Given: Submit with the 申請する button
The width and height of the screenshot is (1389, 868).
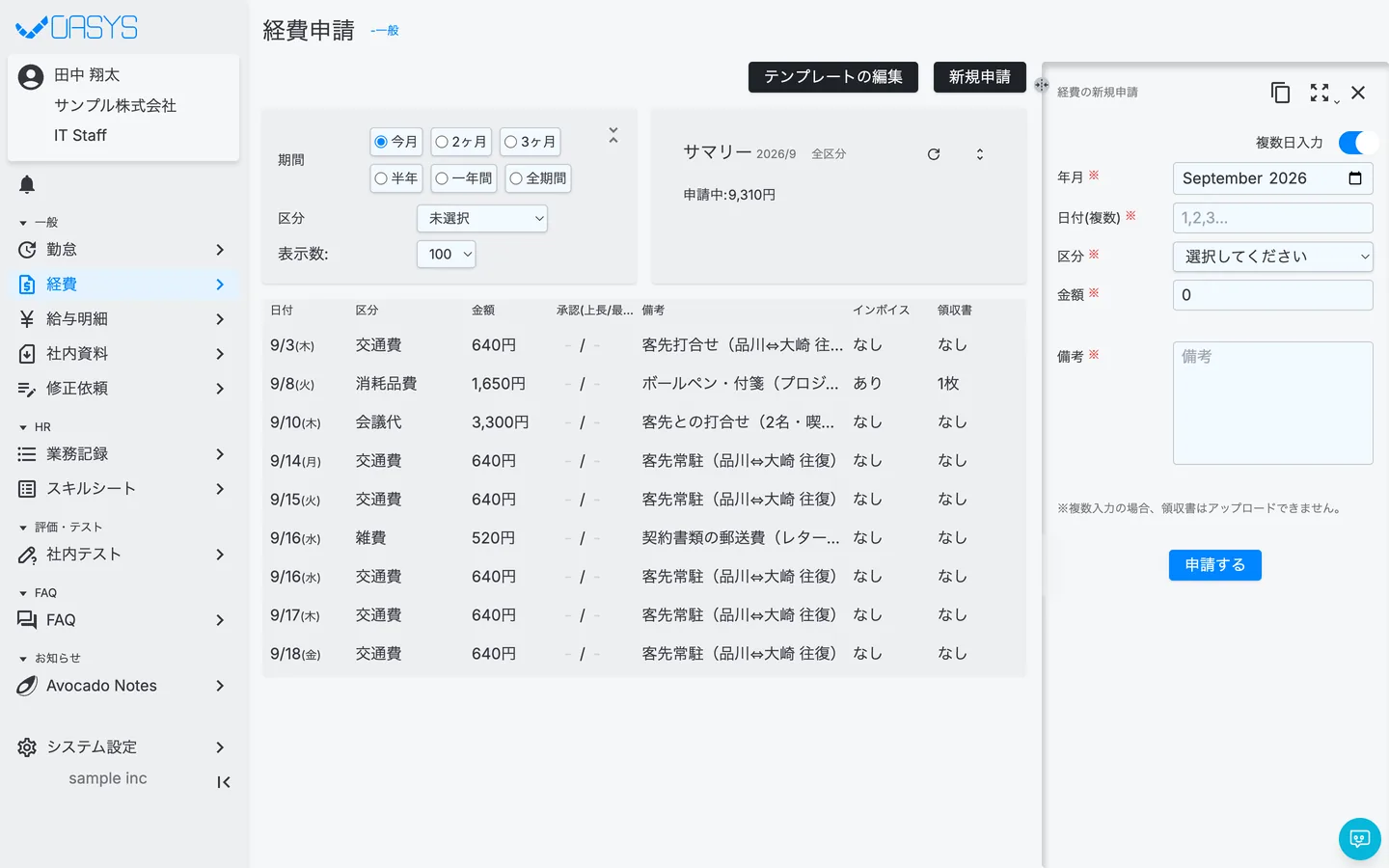Looking at the screenshot, I should coord(1215,565).
